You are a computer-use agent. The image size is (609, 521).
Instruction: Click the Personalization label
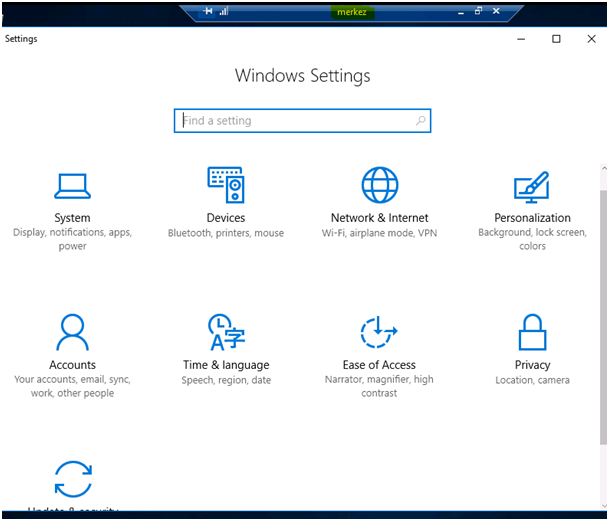532,218
